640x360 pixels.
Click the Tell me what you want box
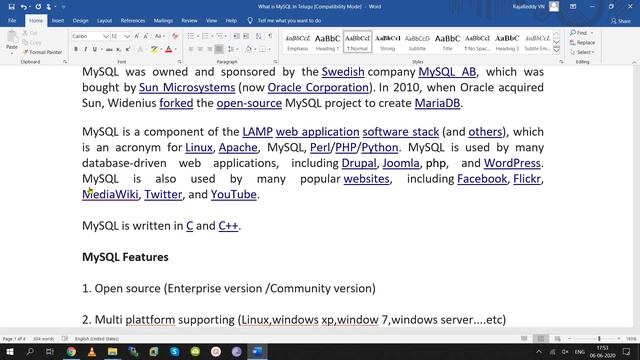[x=289, y=20]
